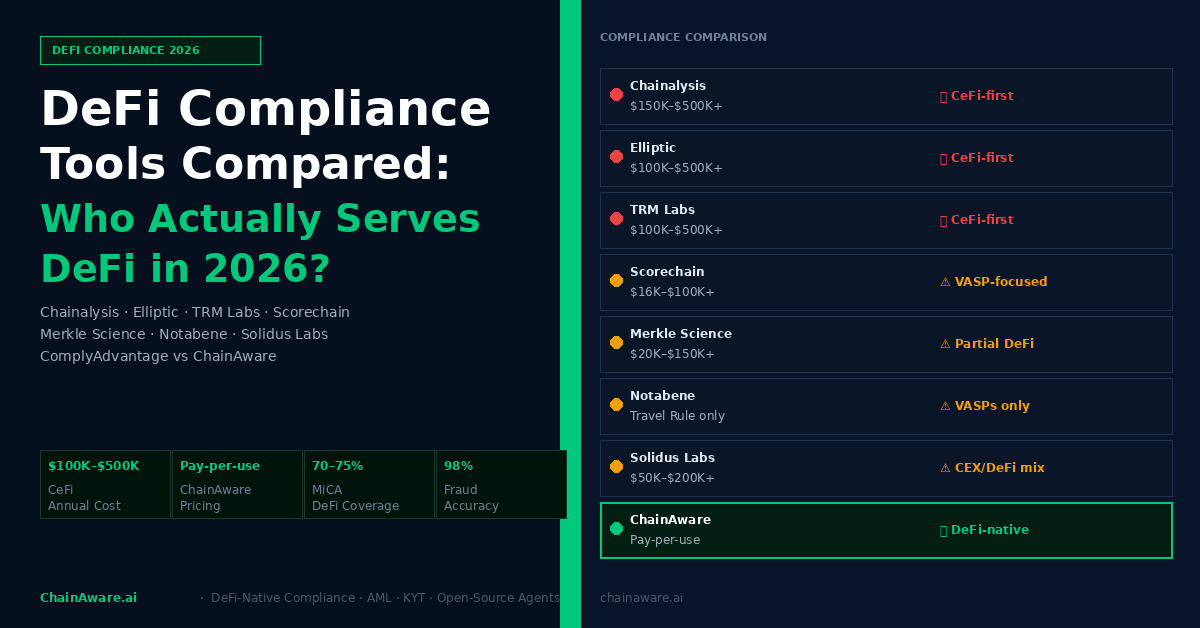Image resolution: width=1200 pixels, height=628 pixels.
Task: Select the green dot beside ChainAware
Action: coord(616,529)
